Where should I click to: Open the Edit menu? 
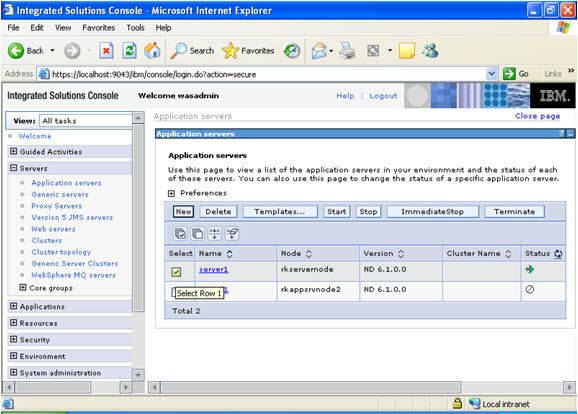click(x=37, y=28)
